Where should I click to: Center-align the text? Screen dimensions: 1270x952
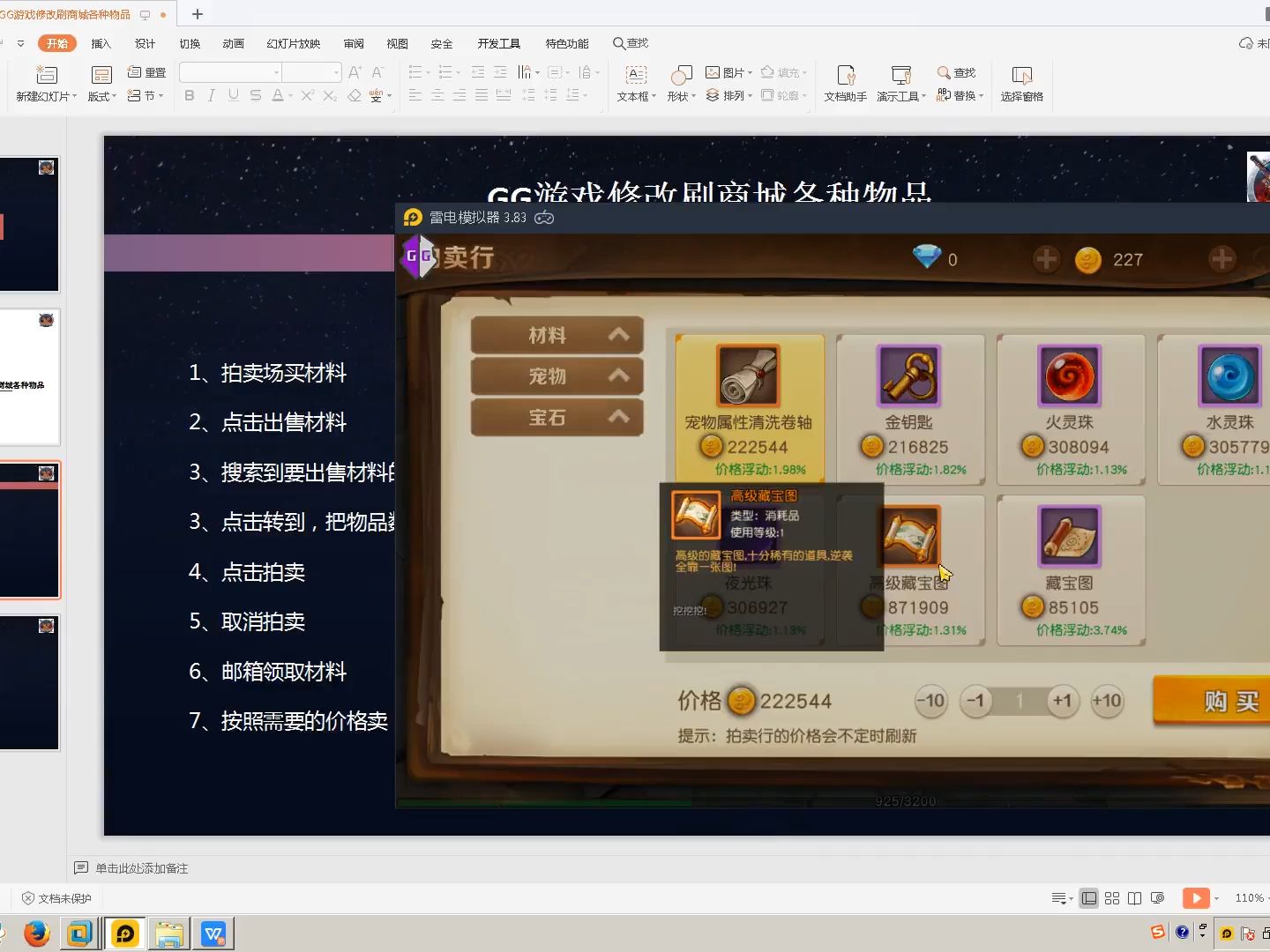pyautogui.click(x=437, y=95)
